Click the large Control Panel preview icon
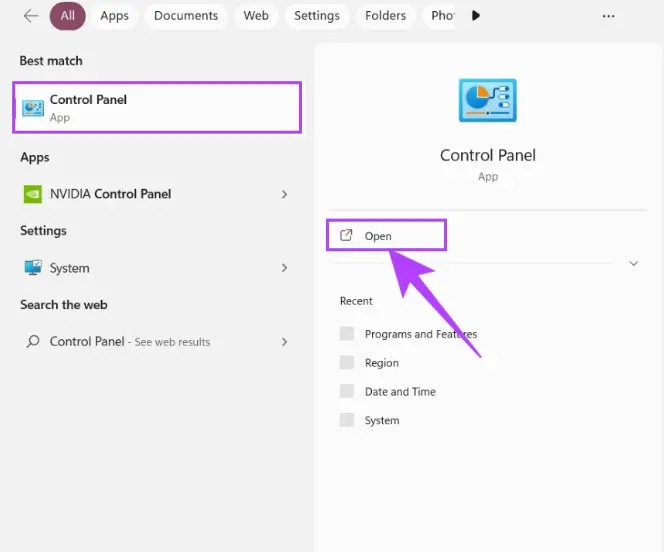Image resolution: width=664 pixels, height=552 pixels. tap(487, 100)
